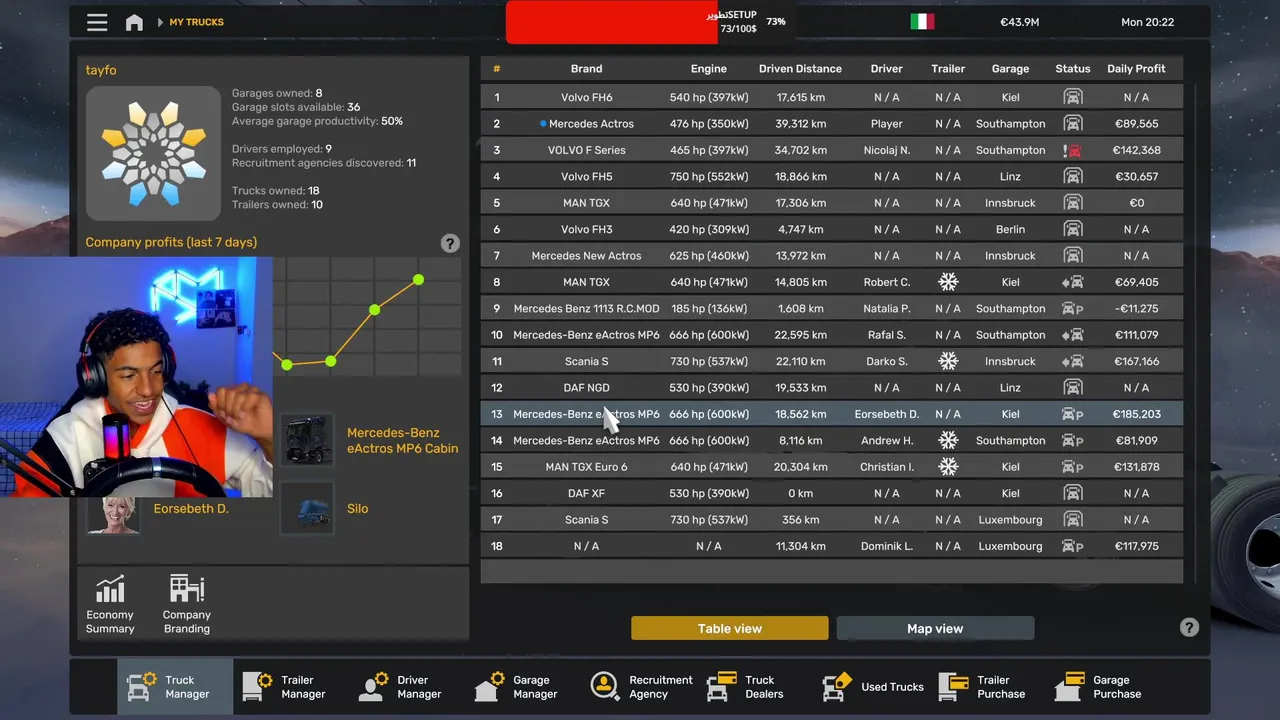
Task: Sort table by Daily Profit column
Action: click(x=1136, y=69)
